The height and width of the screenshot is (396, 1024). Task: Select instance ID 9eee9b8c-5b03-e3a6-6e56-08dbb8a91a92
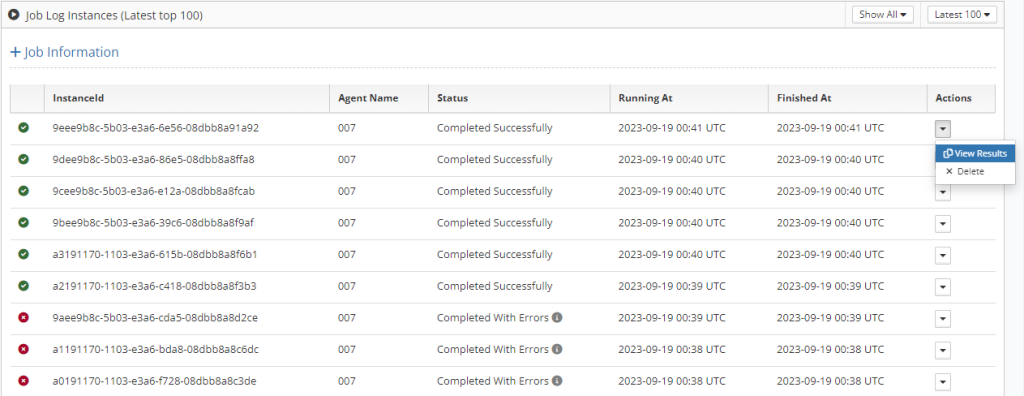click(x=155, y=128)
